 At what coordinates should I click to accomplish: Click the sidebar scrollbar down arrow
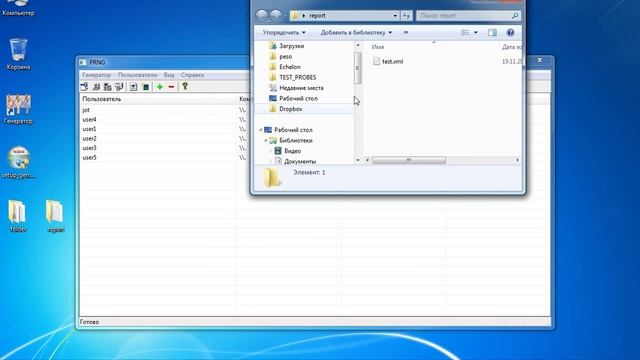coord(358,160)
